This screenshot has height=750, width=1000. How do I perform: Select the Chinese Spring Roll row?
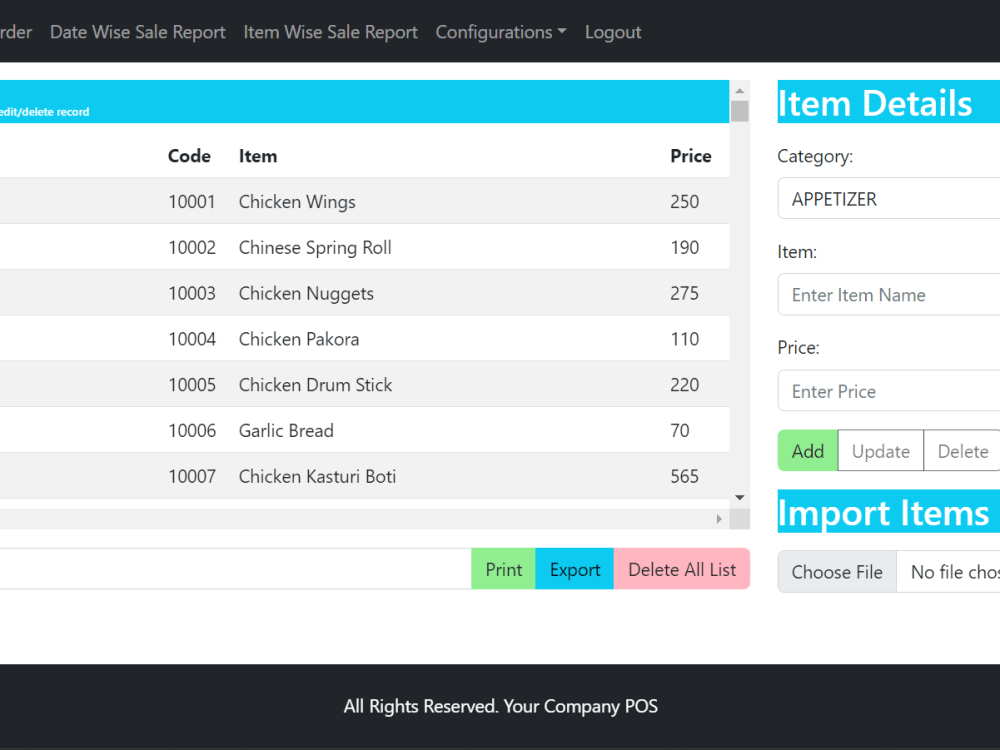(x=364, y=247)
